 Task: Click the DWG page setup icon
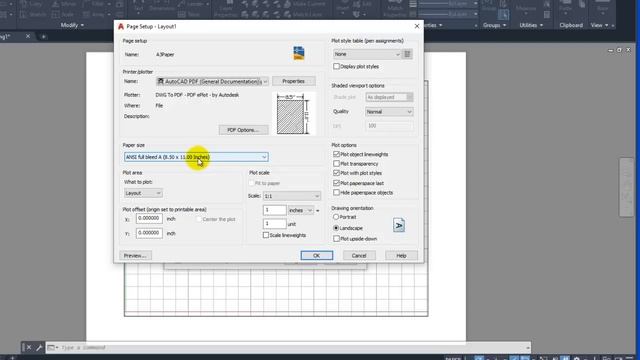(299, 53)
